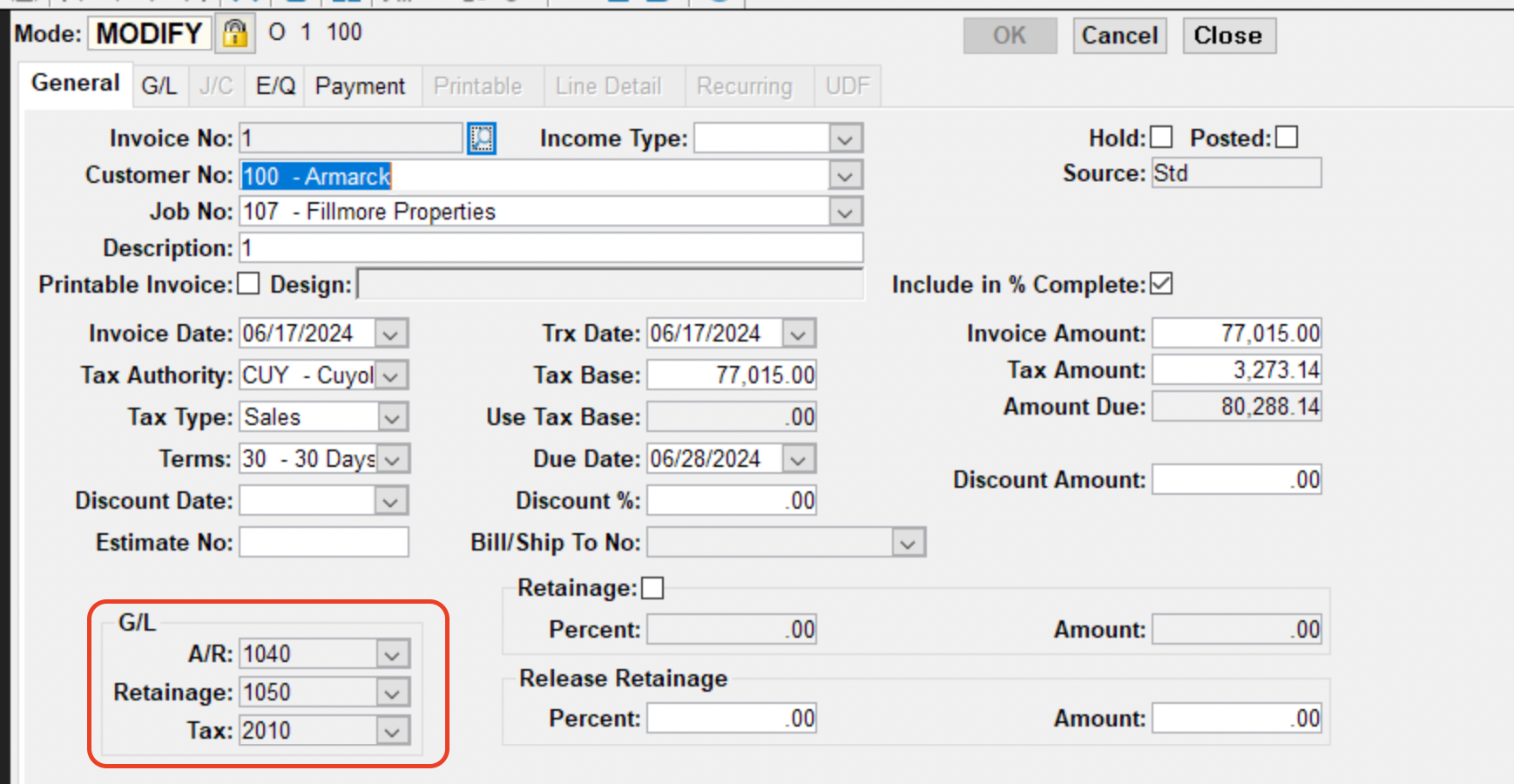Image resolution: width=1514 pixels, height=784 pixels.
Task: Click the MODIFY mode indicator
Action: [x=149, y=34]
